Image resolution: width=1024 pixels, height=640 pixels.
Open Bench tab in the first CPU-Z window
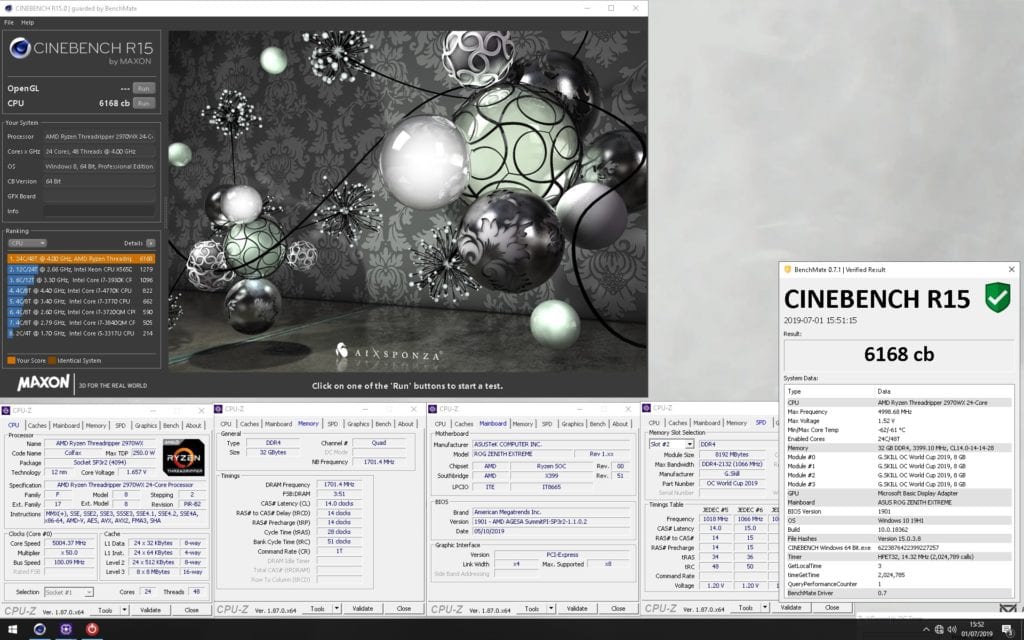point(171,425)
